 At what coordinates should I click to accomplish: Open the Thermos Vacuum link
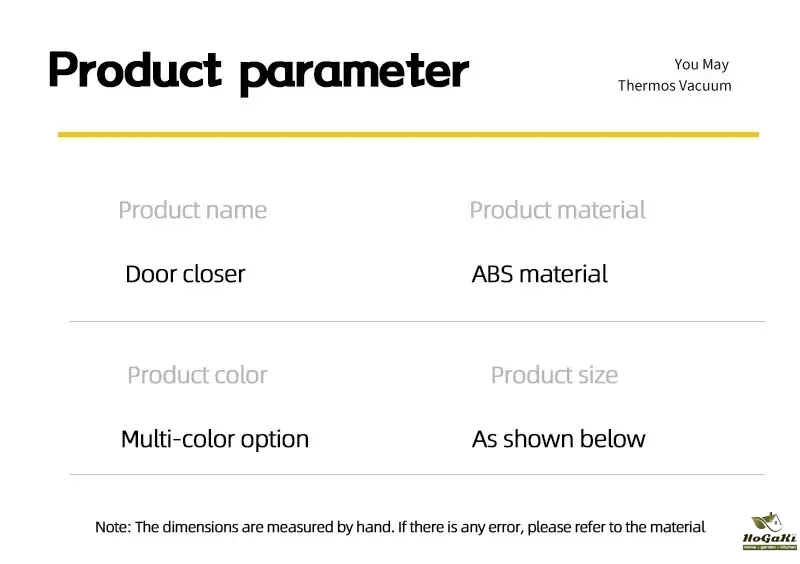coord(674,86)
